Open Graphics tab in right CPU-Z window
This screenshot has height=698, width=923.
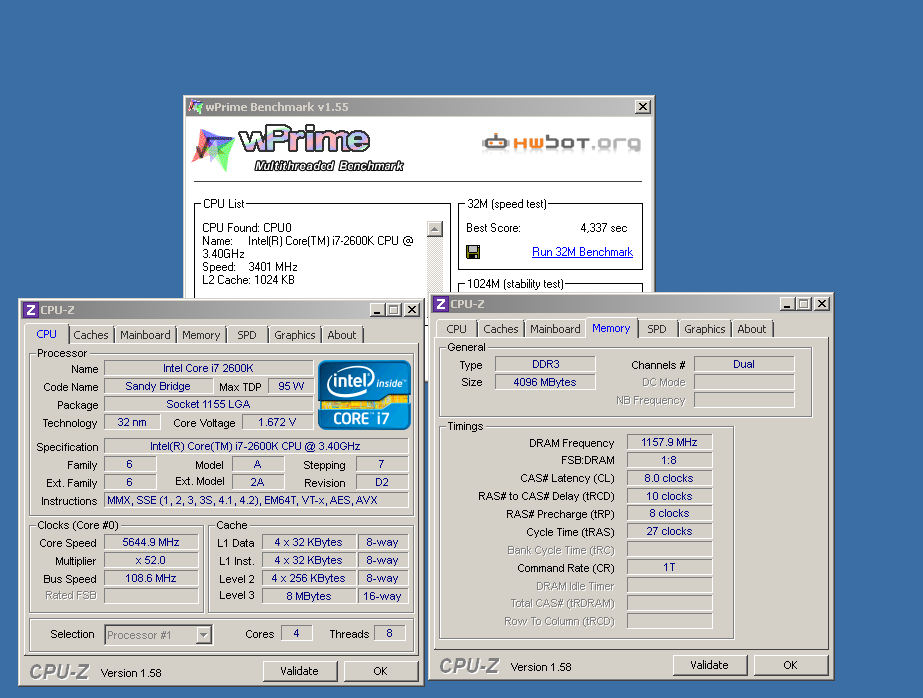coord(705,329)
